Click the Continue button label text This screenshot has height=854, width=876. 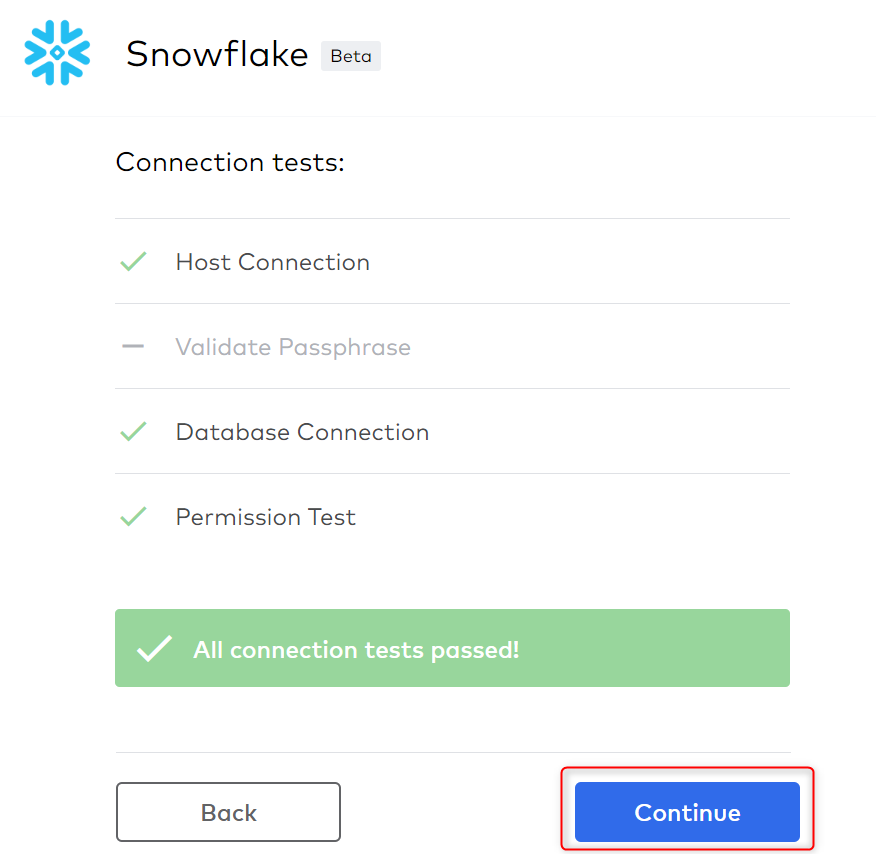pos(687,813)
